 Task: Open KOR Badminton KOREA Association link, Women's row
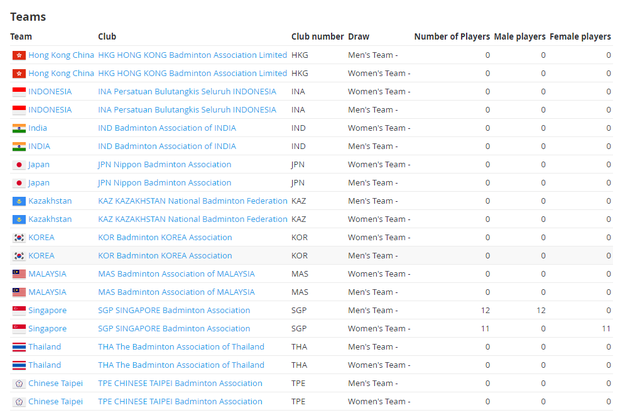click(165, 238)
